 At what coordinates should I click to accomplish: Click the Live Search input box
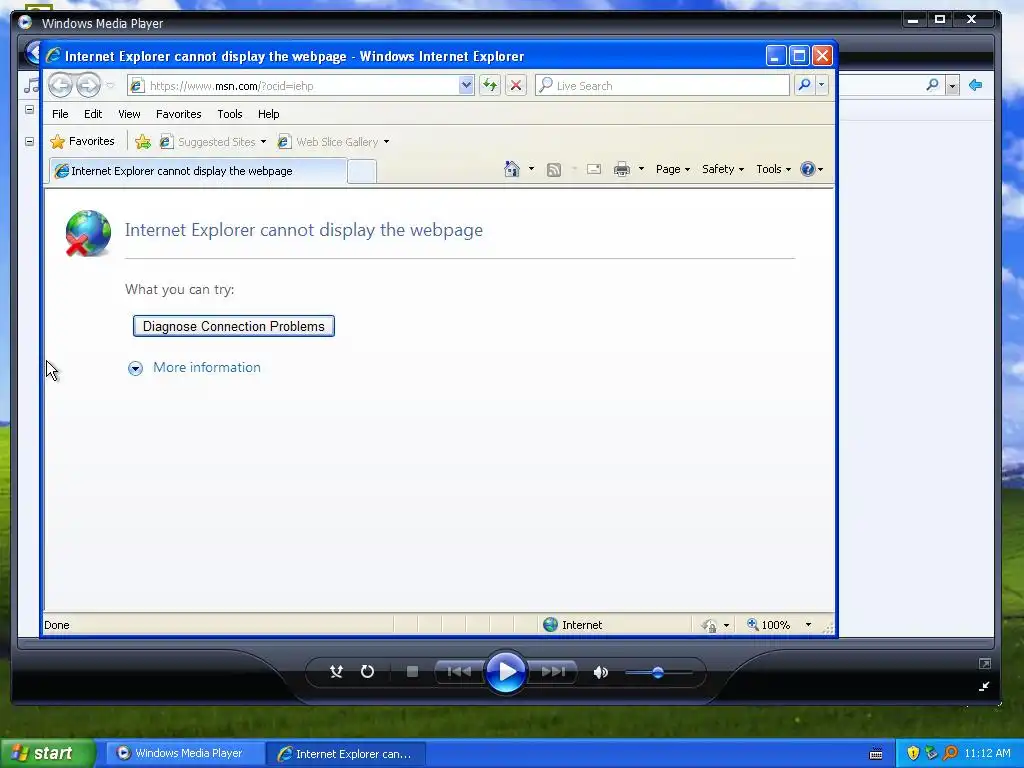[662, 86]
